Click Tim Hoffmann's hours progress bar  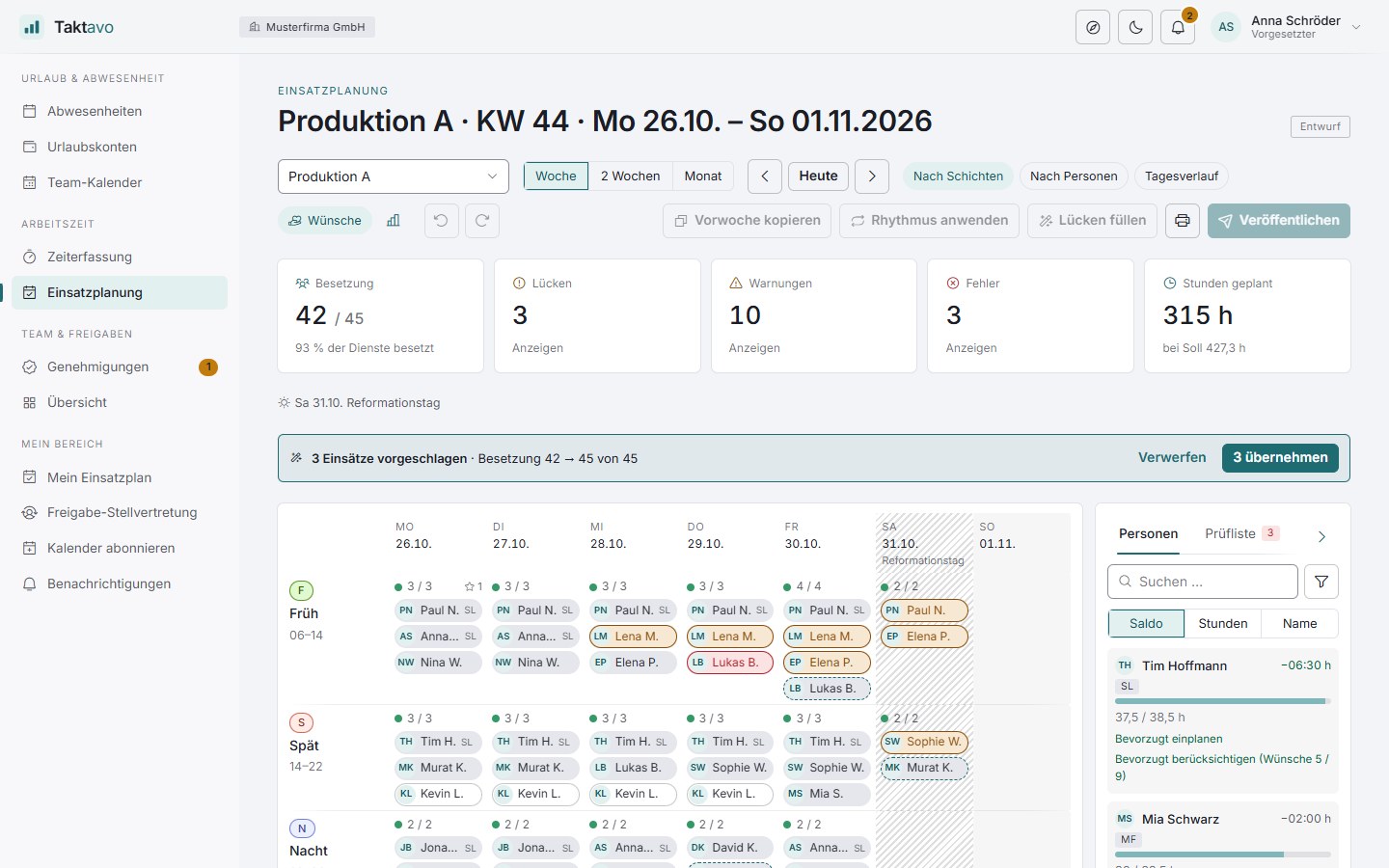1223,701
